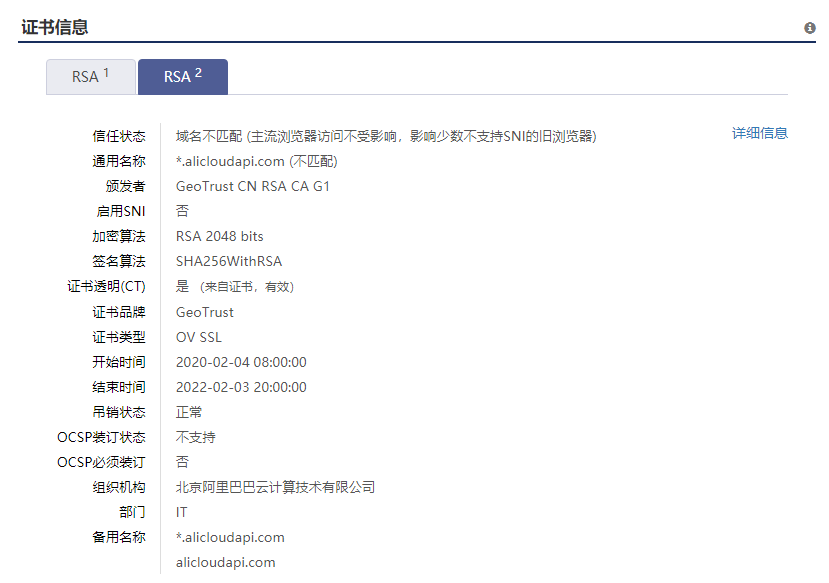Select the IT department value

181,512
